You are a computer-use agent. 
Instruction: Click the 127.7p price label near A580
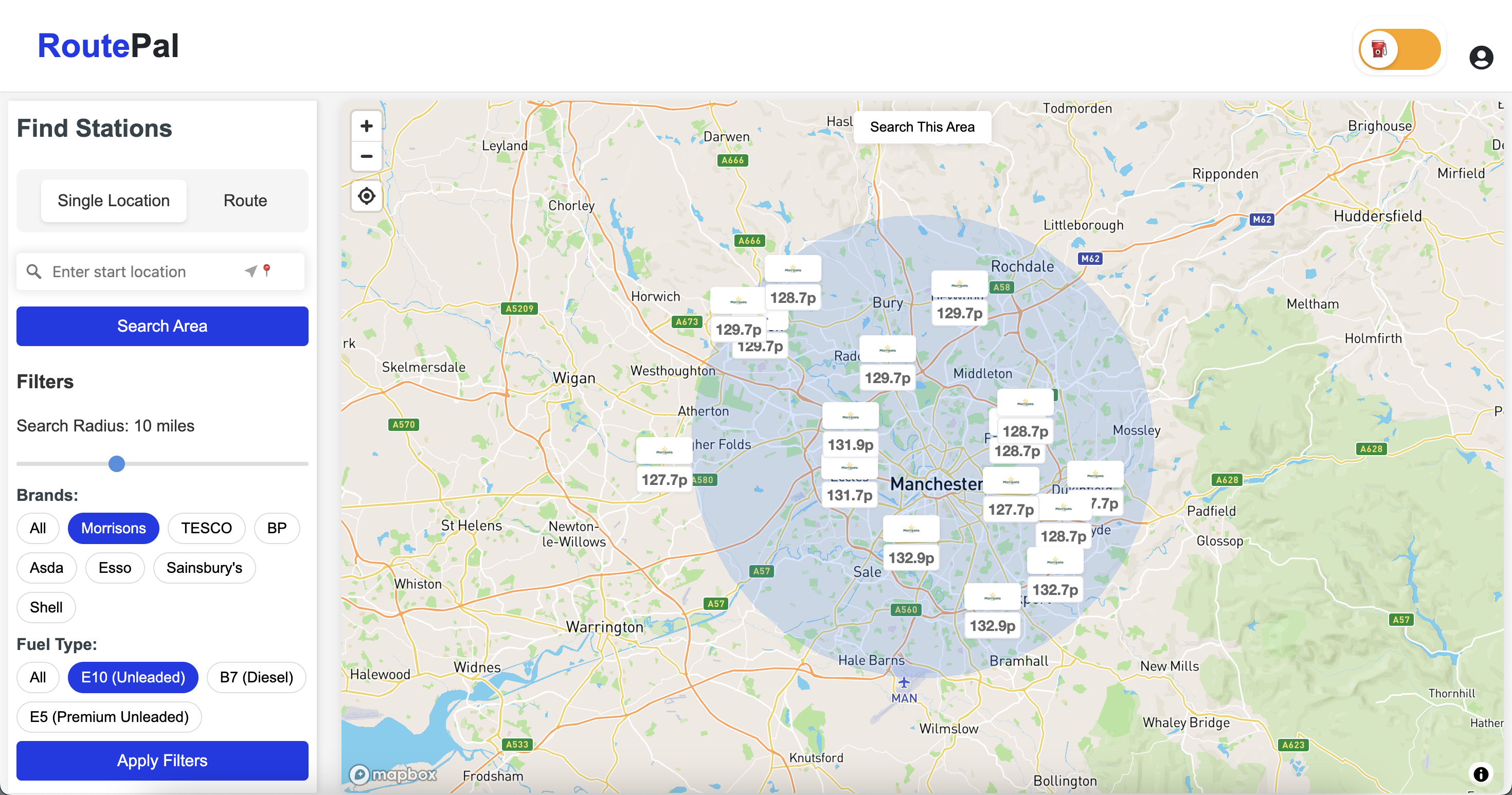(x=664, y=479)
